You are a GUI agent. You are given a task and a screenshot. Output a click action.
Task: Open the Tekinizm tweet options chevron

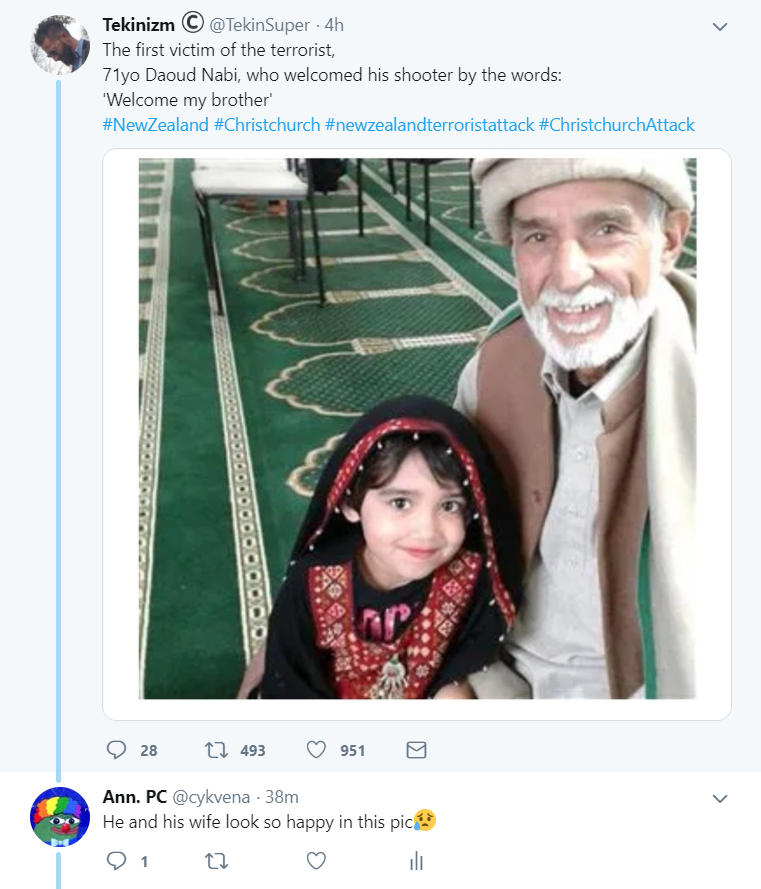point(720,27)
